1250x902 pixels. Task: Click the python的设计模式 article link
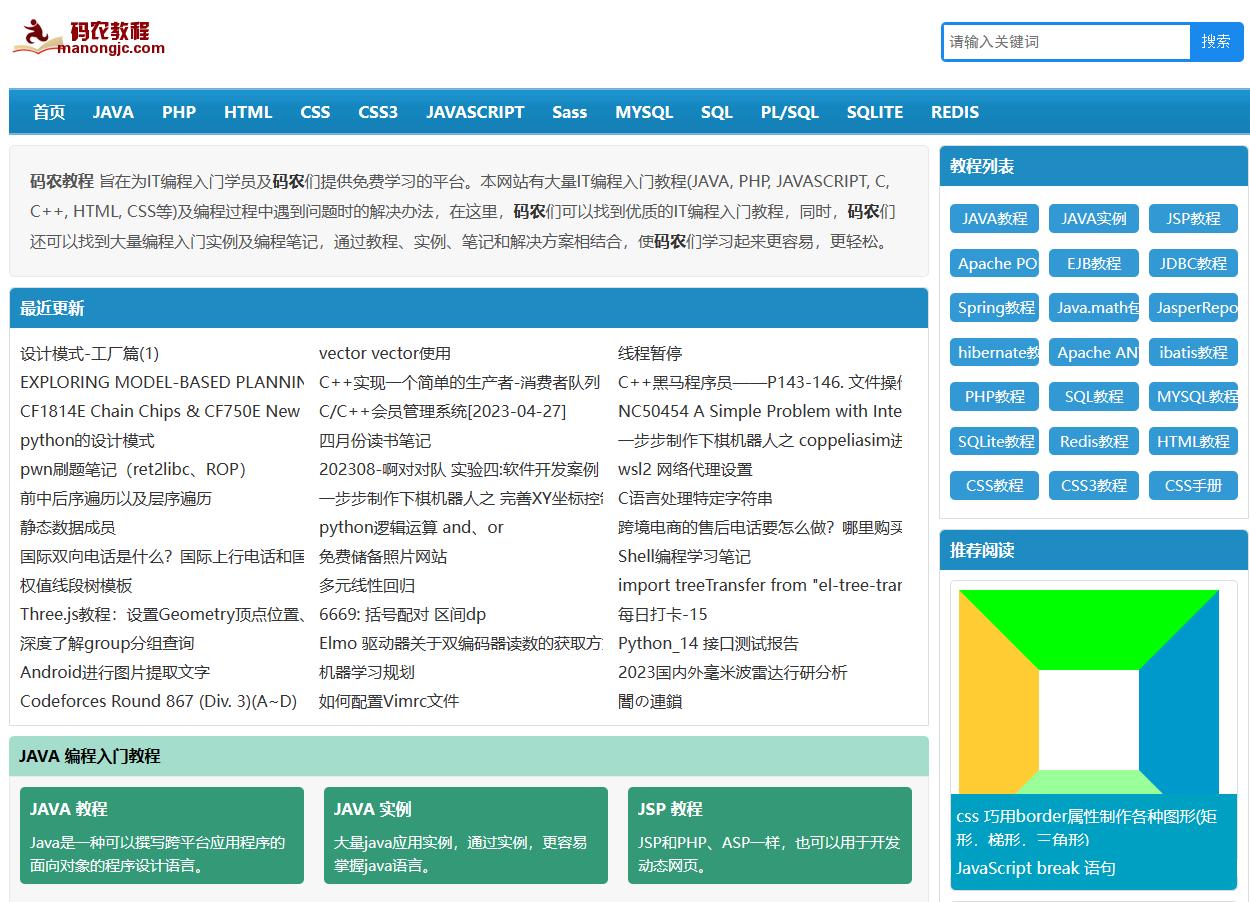pyautogui.click(x=86, y=440)
